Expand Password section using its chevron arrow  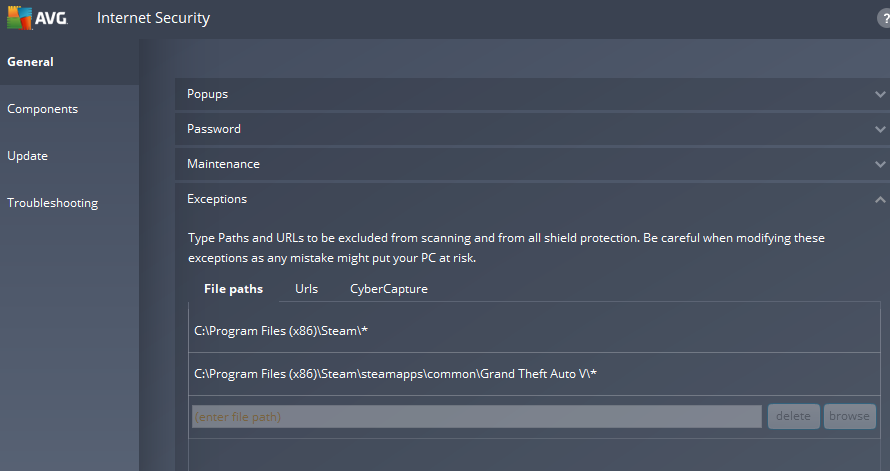[x=879, y=129]
